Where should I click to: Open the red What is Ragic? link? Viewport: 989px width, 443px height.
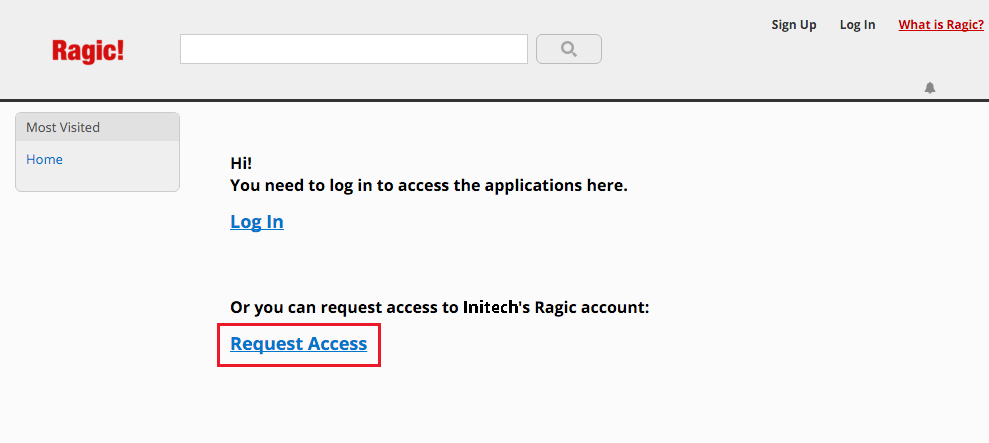(941, 25)
